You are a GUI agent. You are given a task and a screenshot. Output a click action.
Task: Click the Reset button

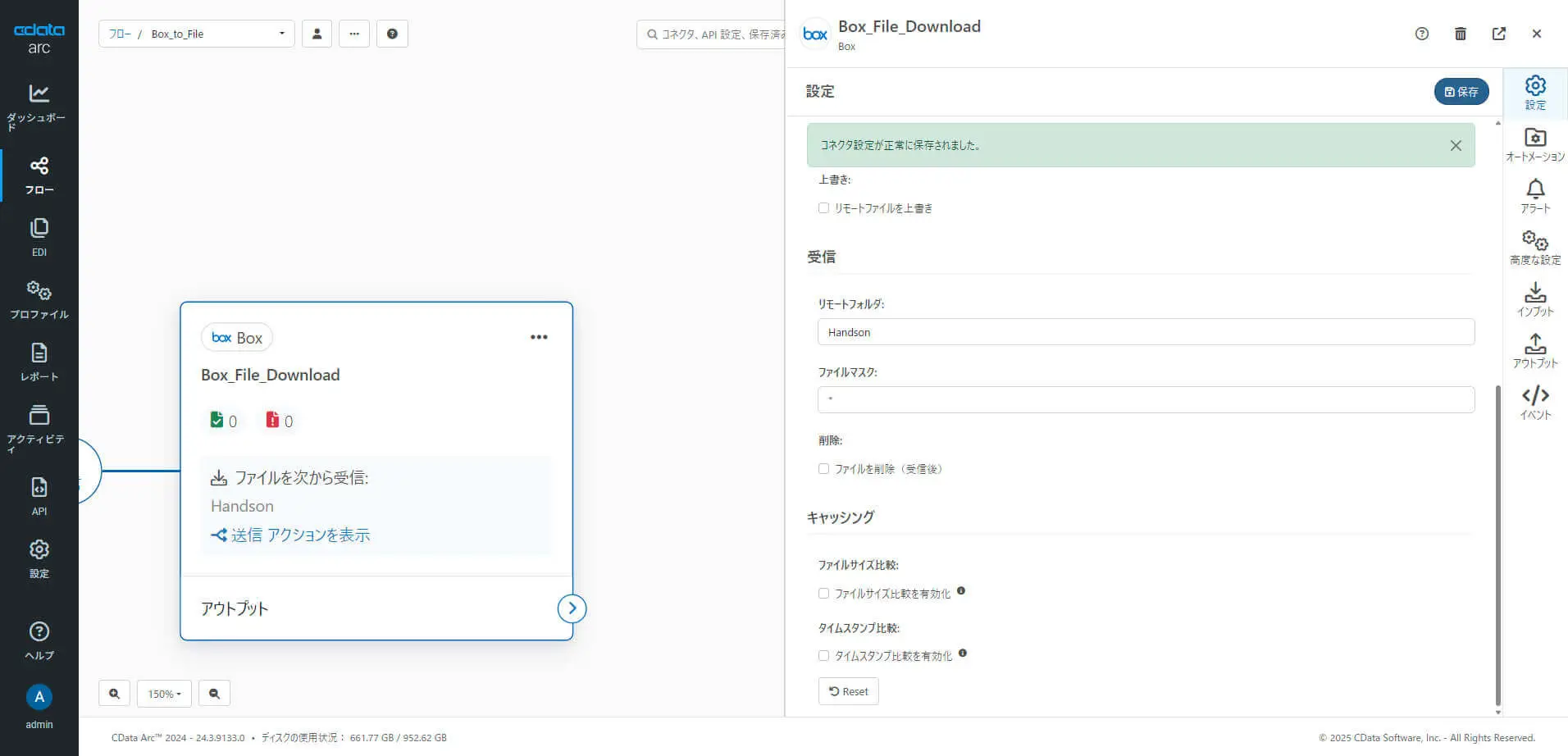(x=849, y=691)
